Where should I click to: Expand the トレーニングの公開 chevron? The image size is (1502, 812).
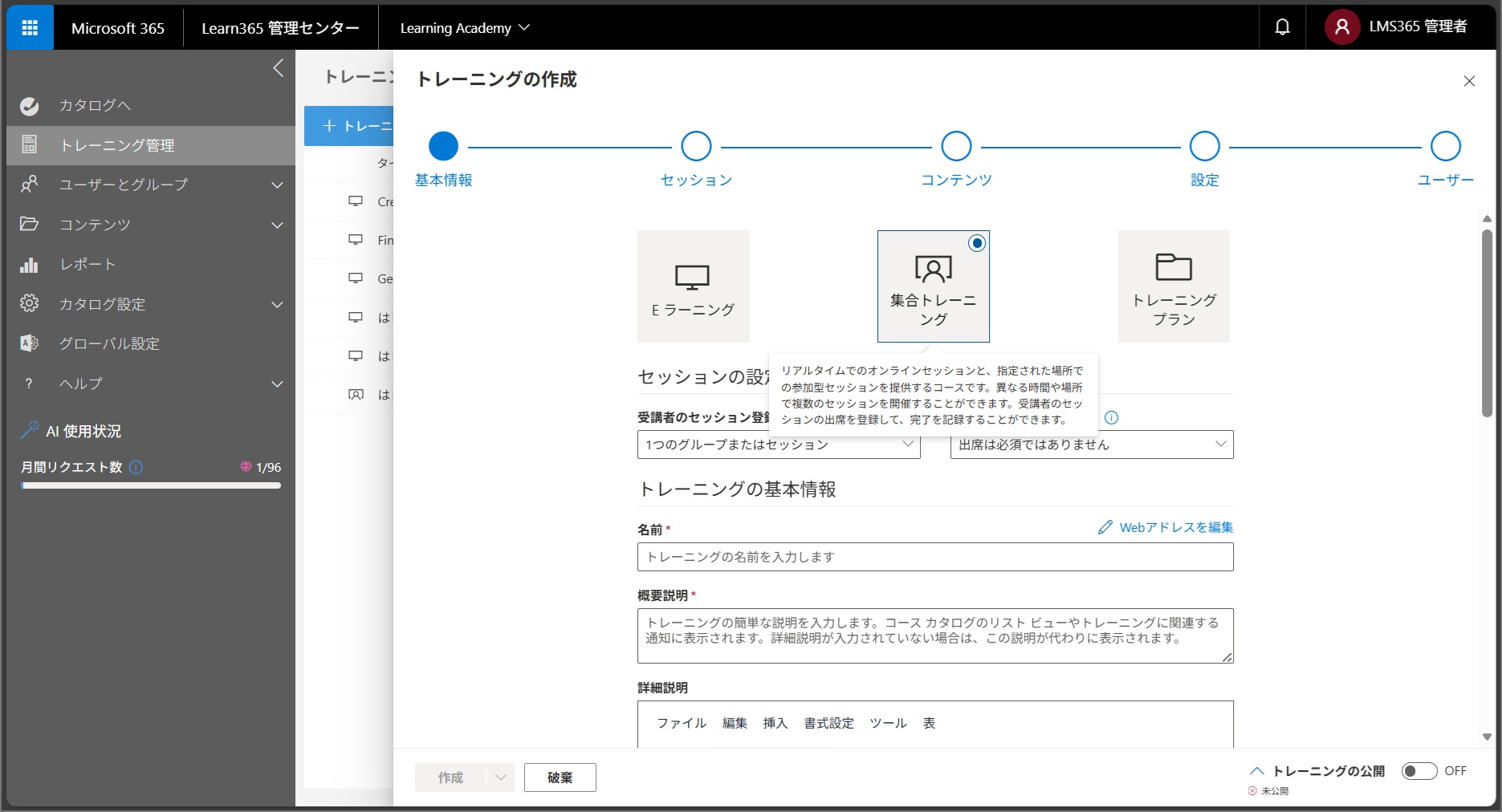1257,771
